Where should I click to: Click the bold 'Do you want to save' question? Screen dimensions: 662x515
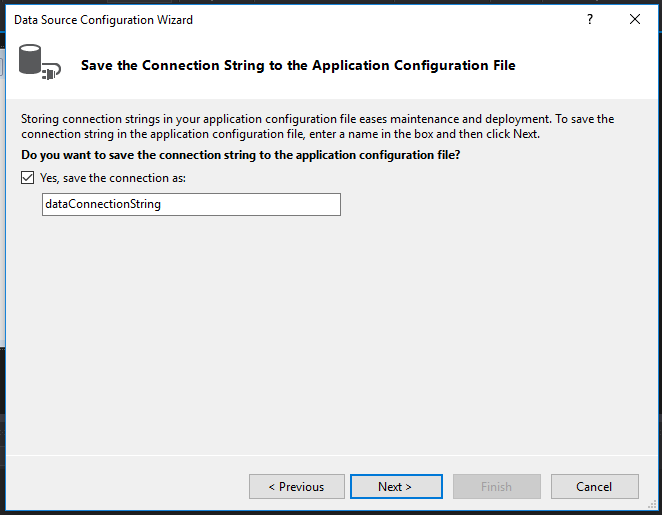tap(241, 155)
